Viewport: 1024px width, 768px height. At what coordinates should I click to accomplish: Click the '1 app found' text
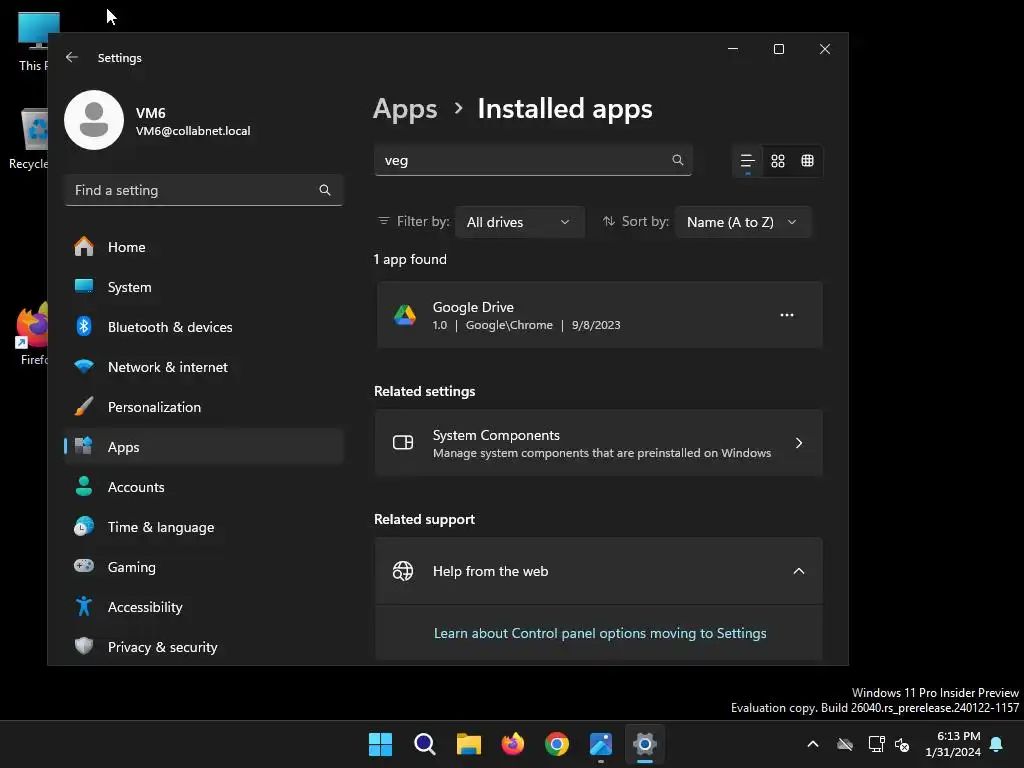410,259
